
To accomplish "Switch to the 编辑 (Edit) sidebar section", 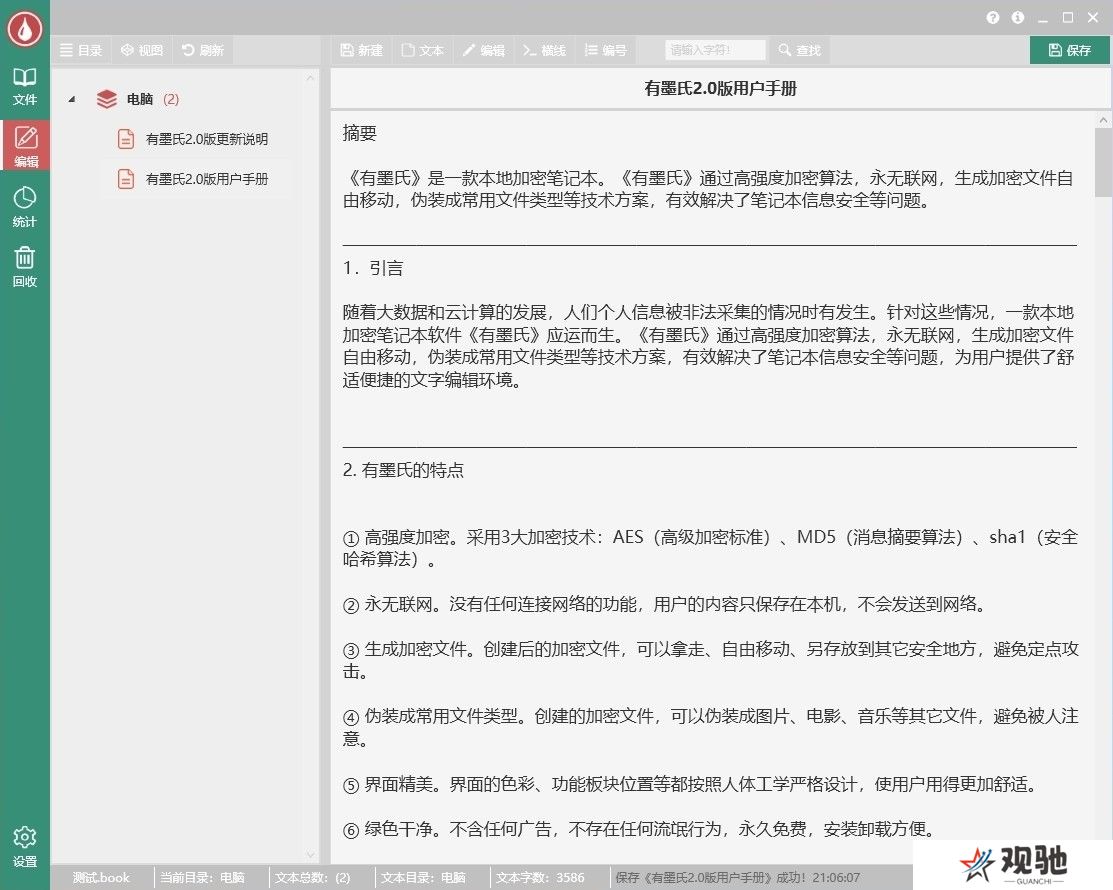I will pyautogui.click(x=25, y=146).
